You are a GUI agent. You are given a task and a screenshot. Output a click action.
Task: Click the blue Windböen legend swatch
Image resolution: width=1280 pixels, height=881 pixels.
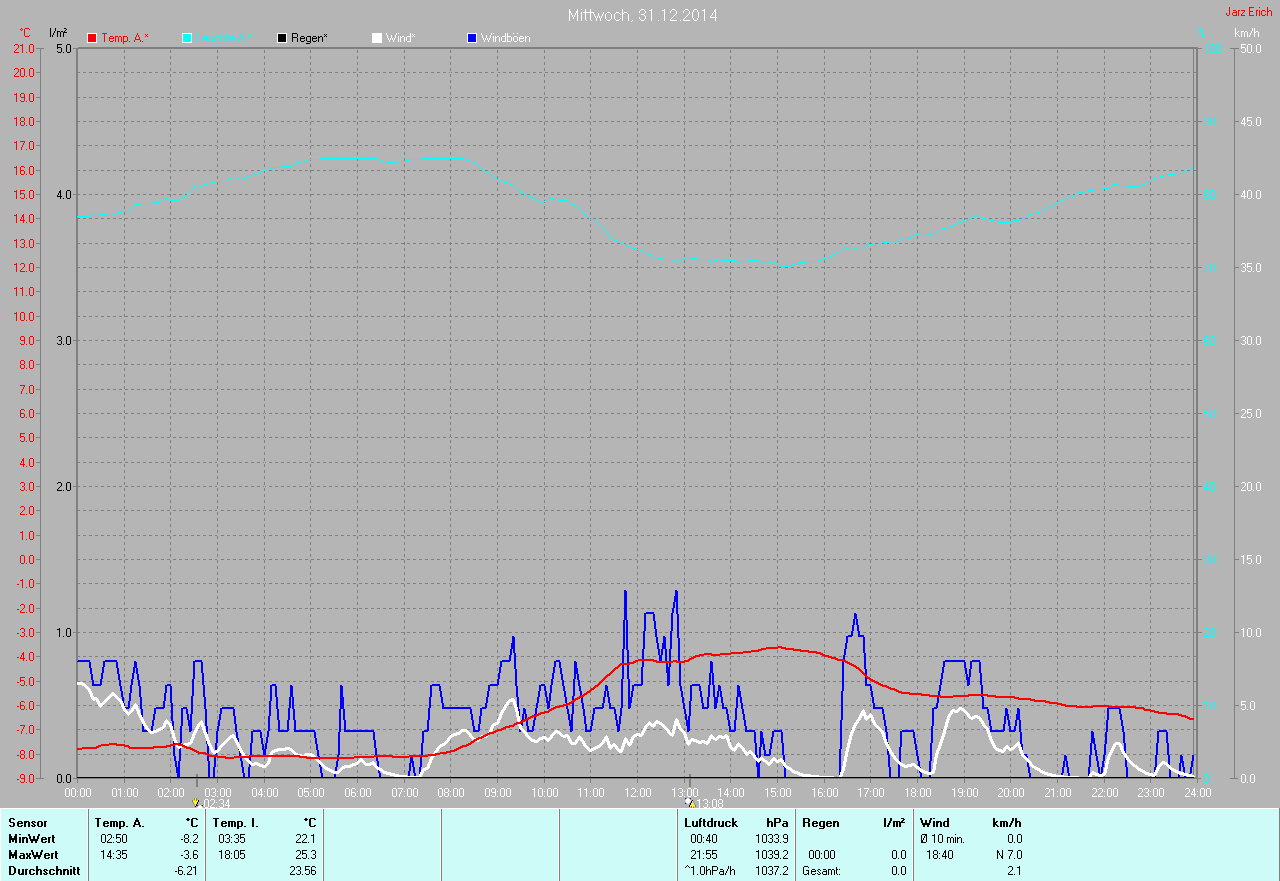coord(472,38)
